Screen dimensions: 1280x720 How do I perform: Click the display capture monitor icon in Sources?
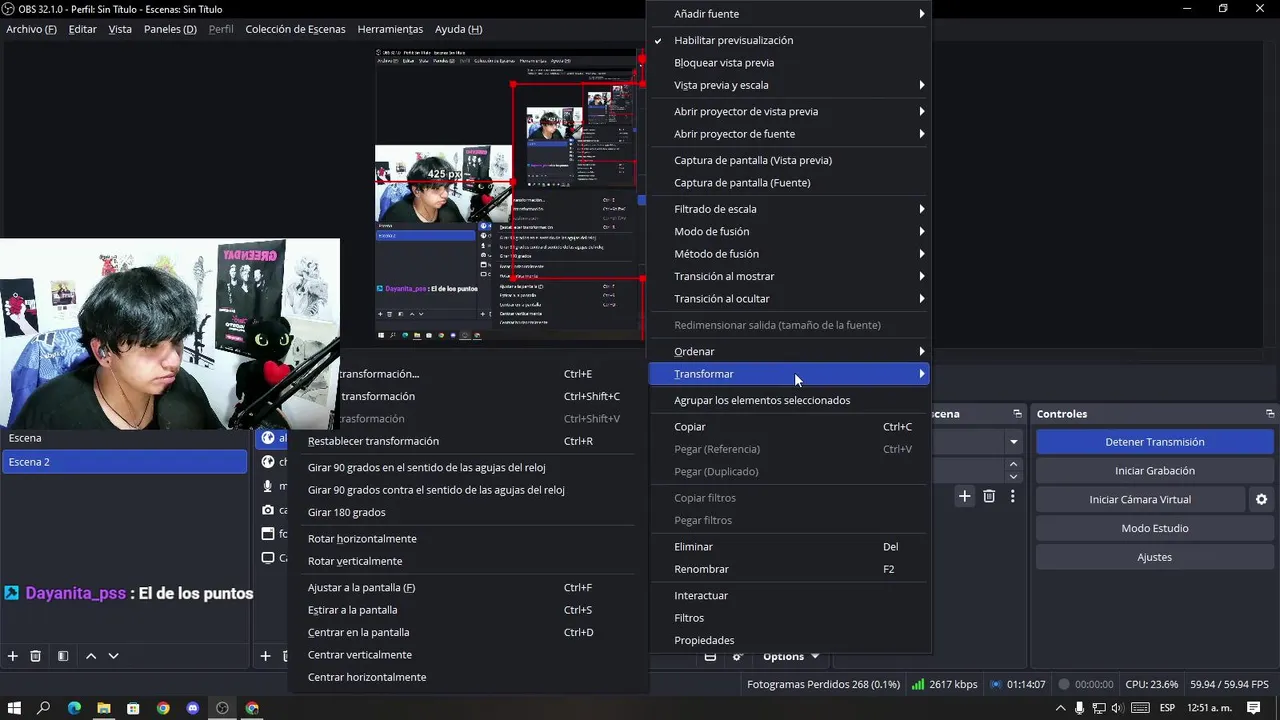(268, 558)
